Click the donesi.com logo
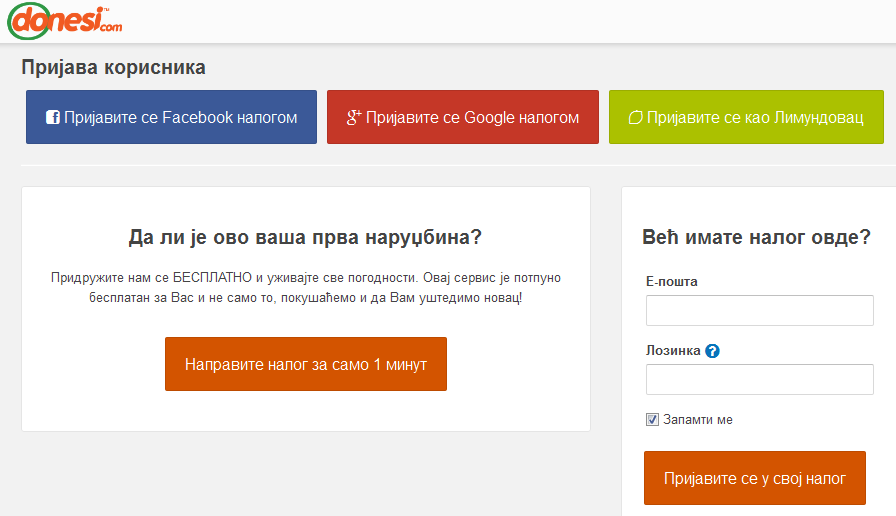 [65, 21]
